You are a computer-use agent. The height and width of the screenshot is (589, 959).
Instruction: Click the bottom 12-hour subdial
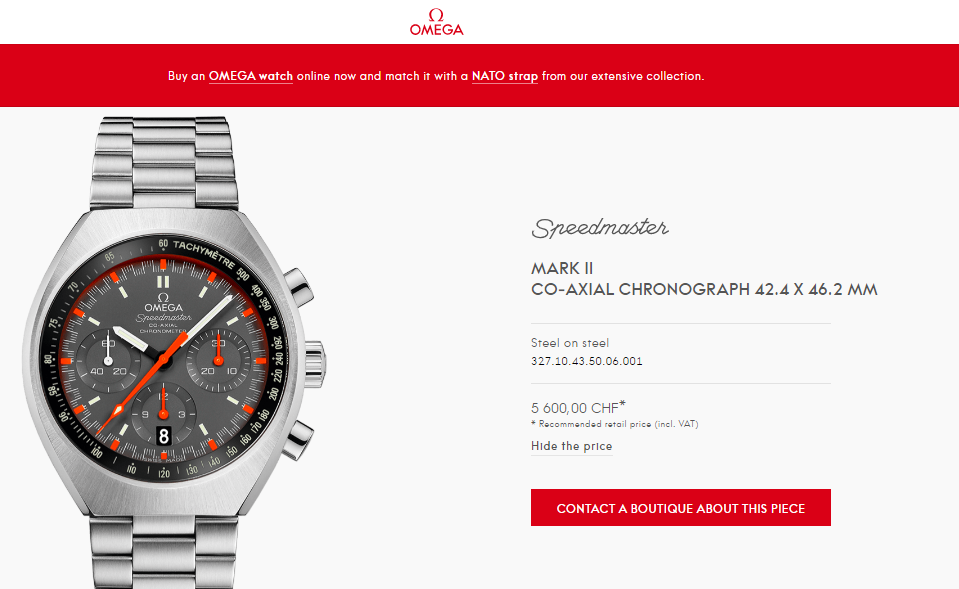point(163,415)
